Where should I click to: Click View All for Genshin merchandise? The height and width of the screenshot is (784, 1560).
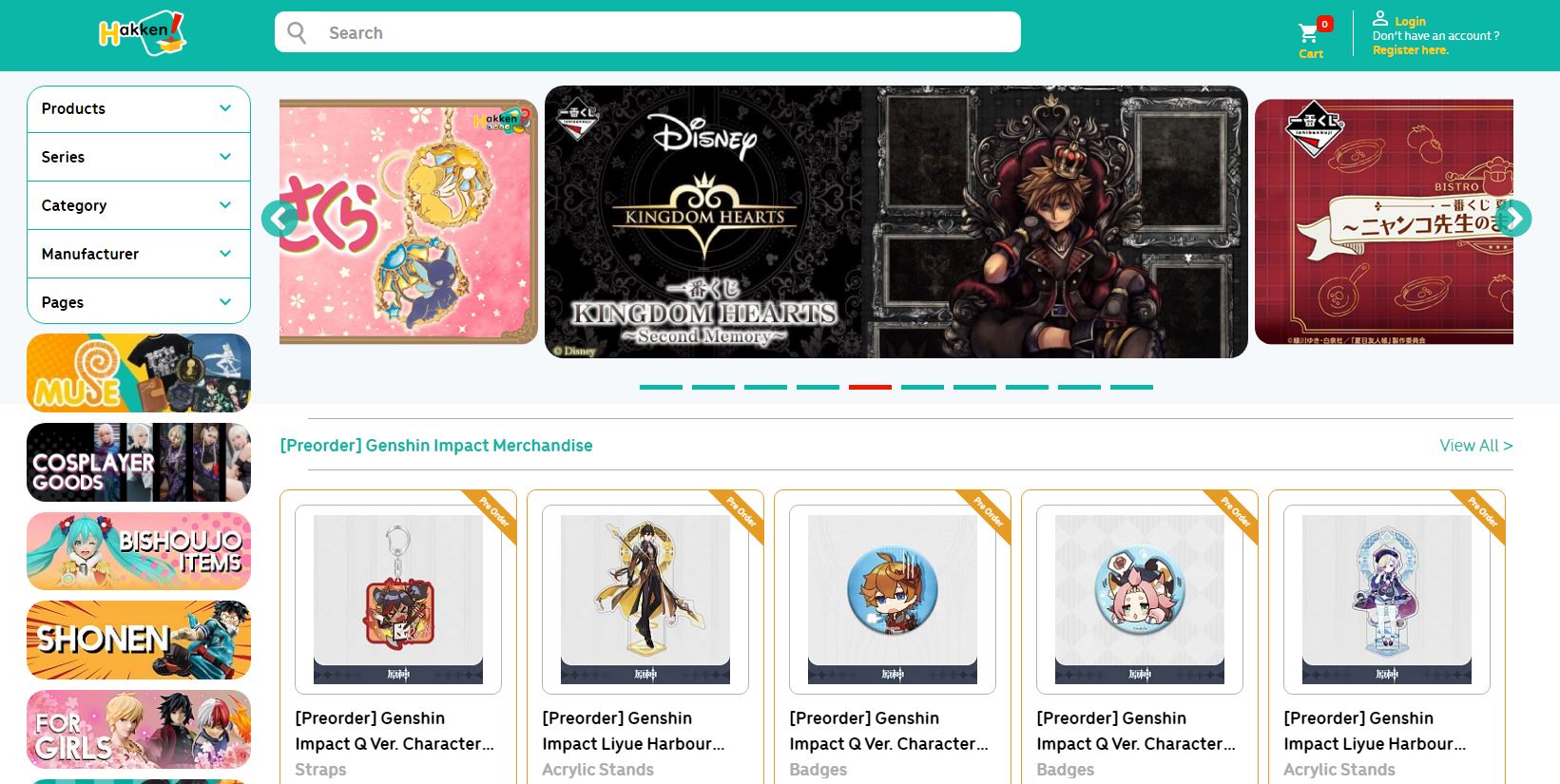click(x=1475, y=446)
